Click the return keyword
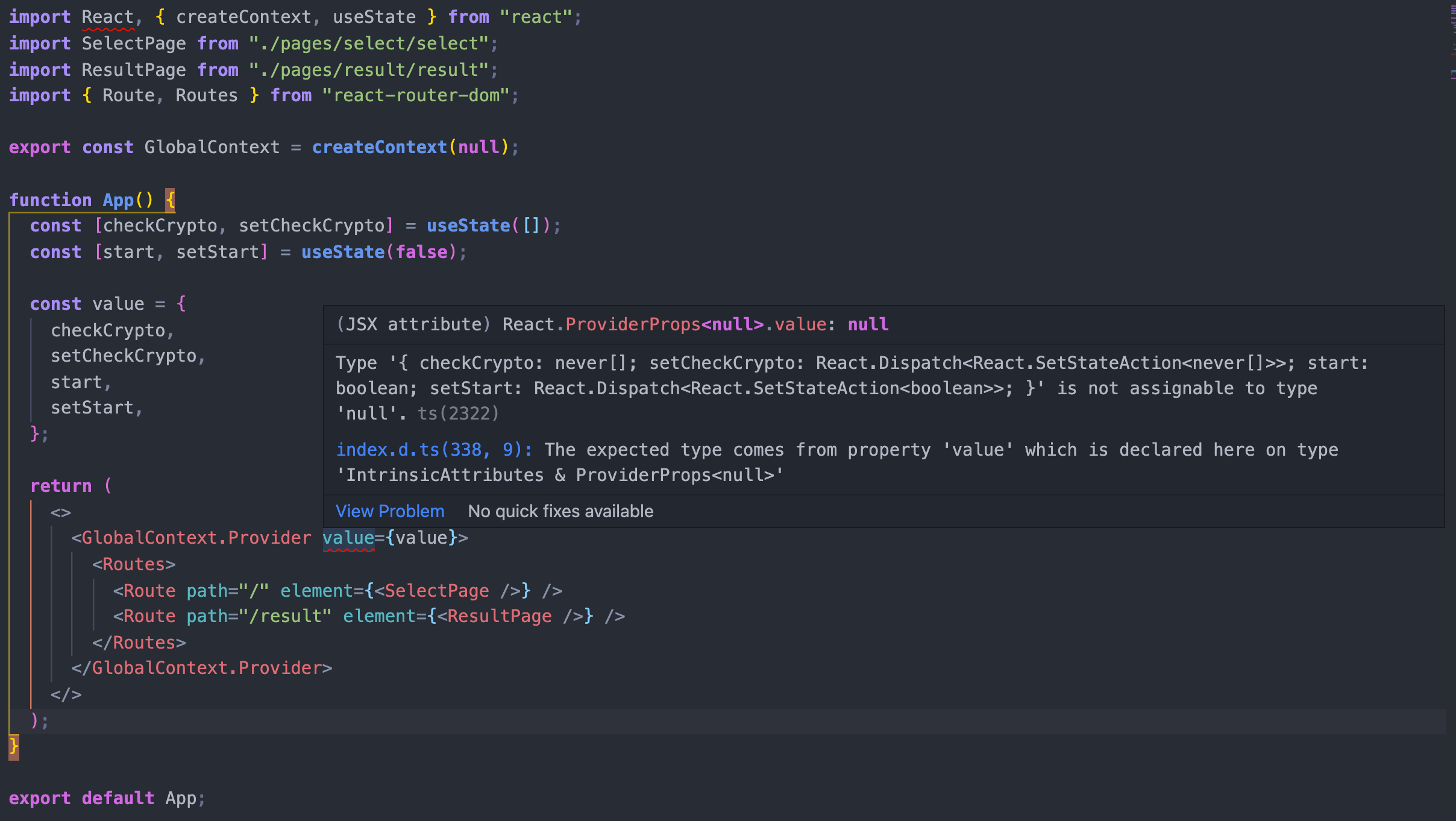Viewport: 1456px width, 821px height. click(x=61, y=486)
